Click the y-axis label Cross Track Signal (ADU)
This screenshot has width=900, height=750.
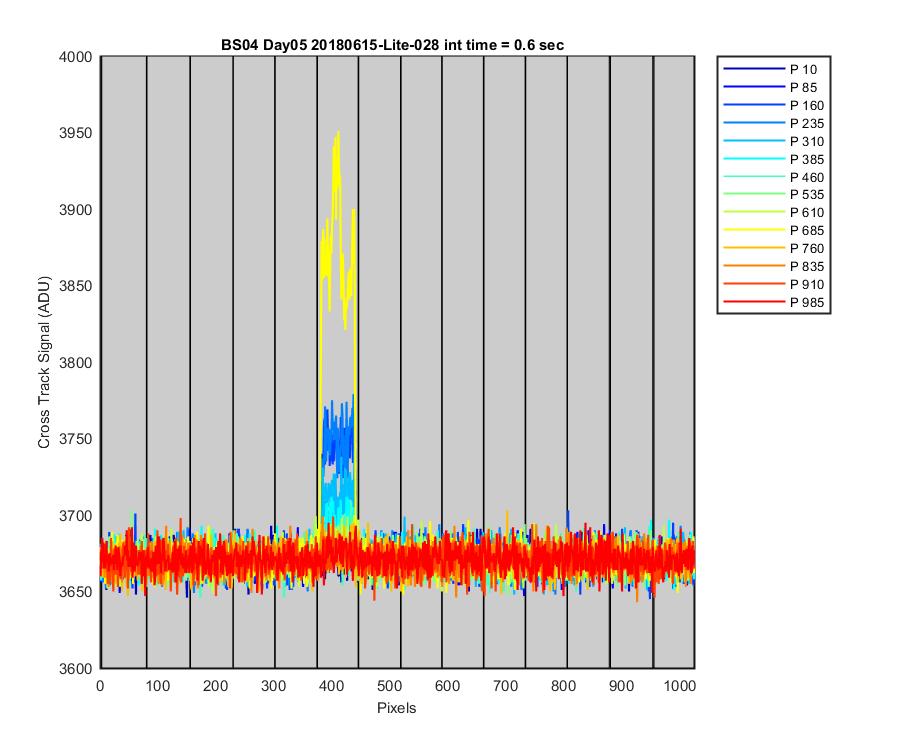[44, 363]
